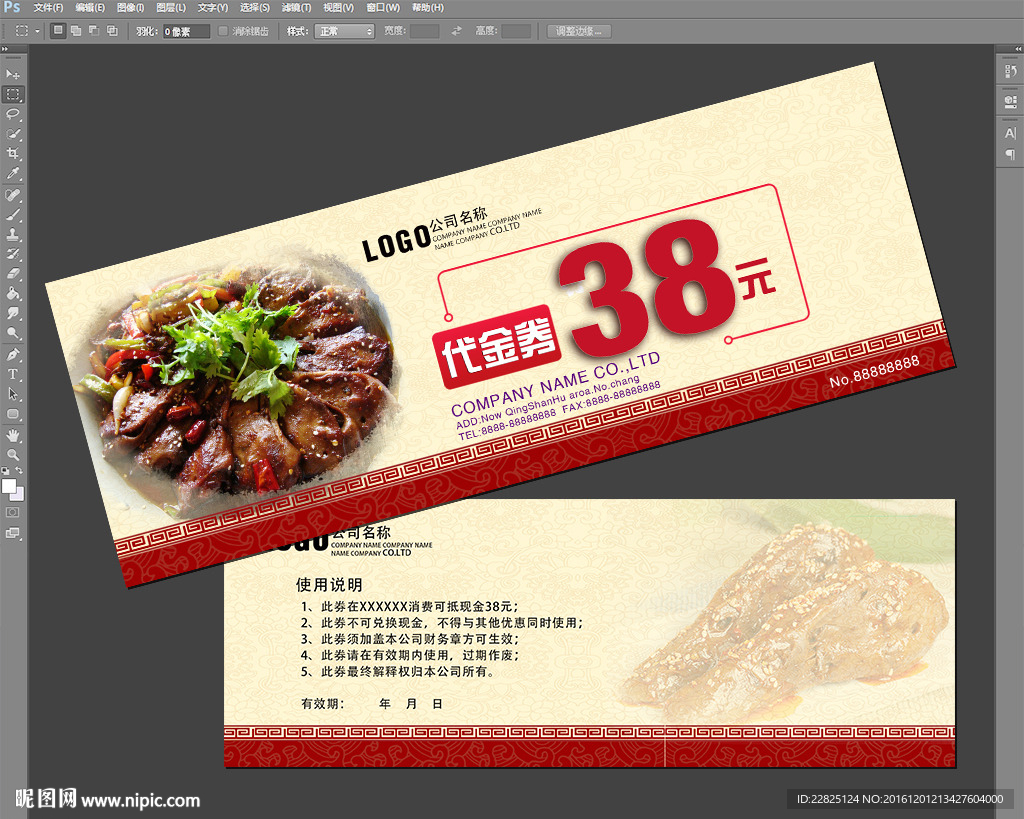Image resolution: width=1024 pixels, height=819 pixels.
Task: Select the Quick Selection tool
Action: [x=12, y=134]
